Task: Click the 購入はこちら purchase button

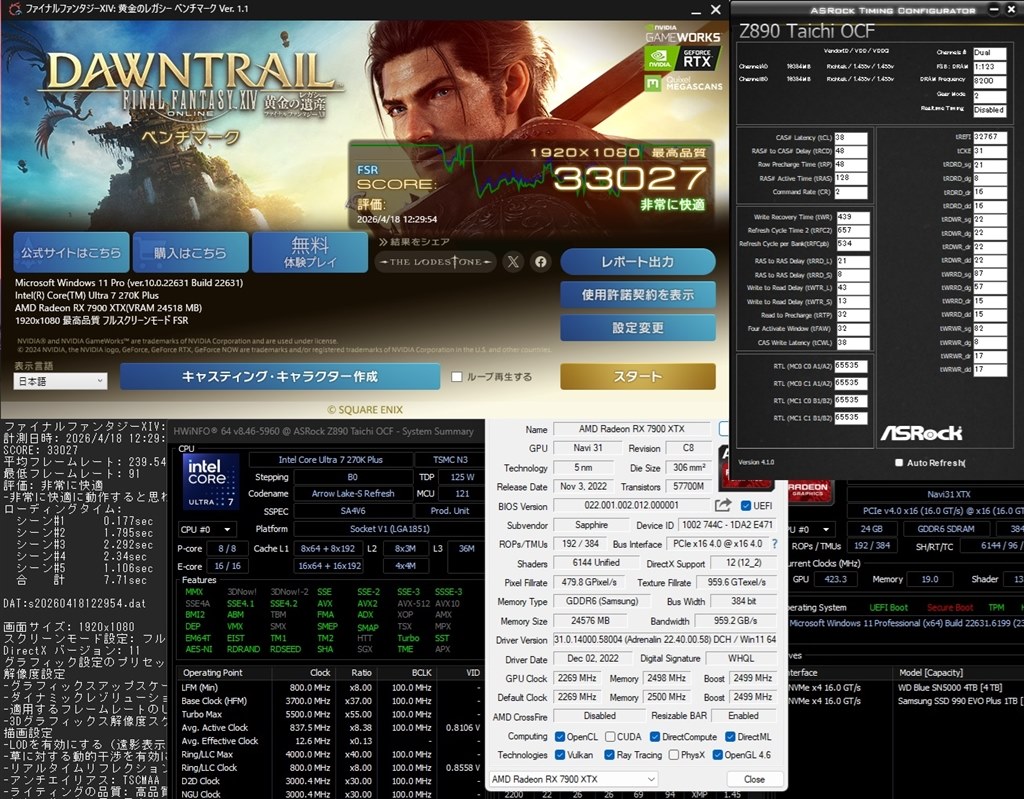Action: click(x=190, y=252)
